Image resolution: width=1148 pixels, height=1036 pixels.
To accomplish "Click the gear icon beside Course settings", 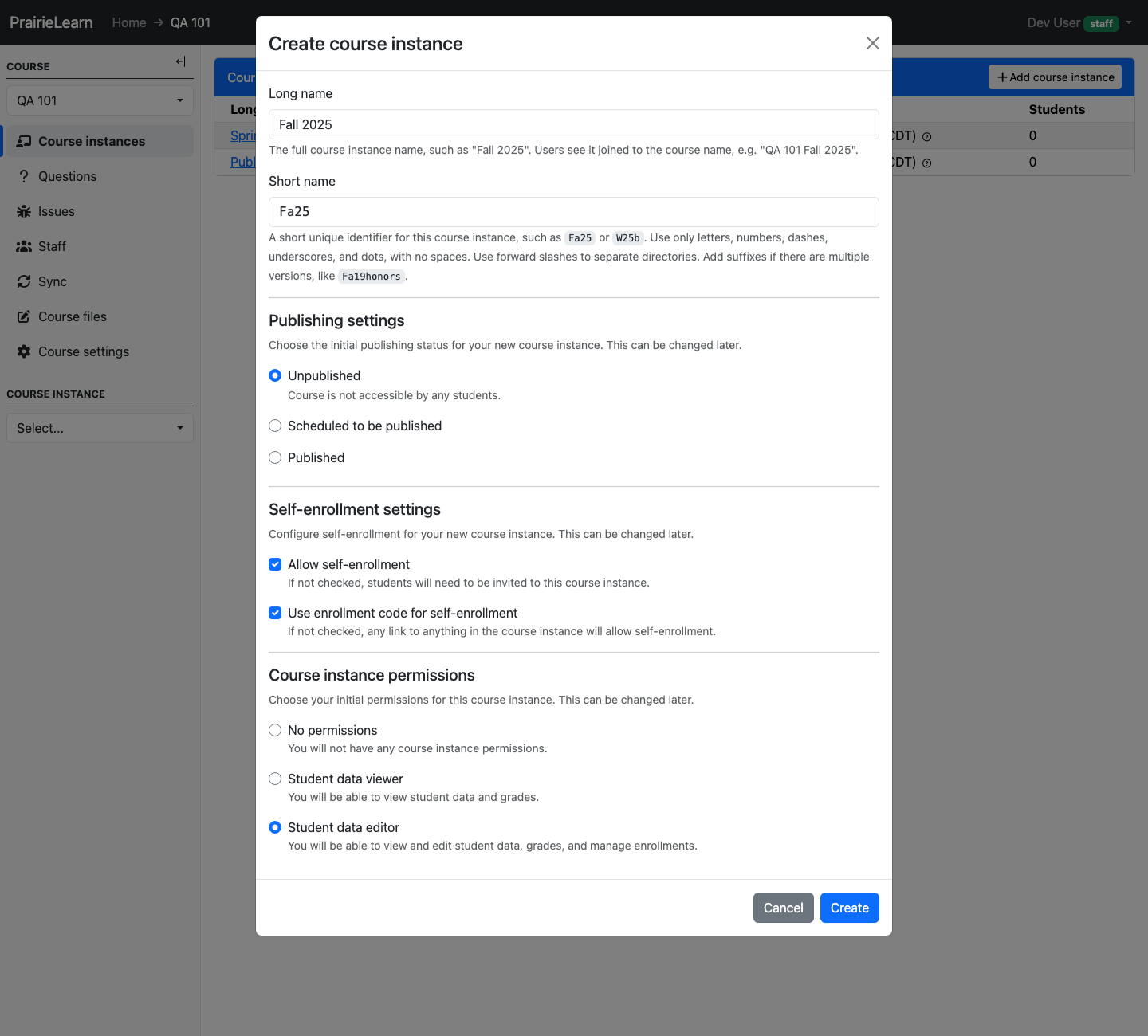I will coord(24,351).
